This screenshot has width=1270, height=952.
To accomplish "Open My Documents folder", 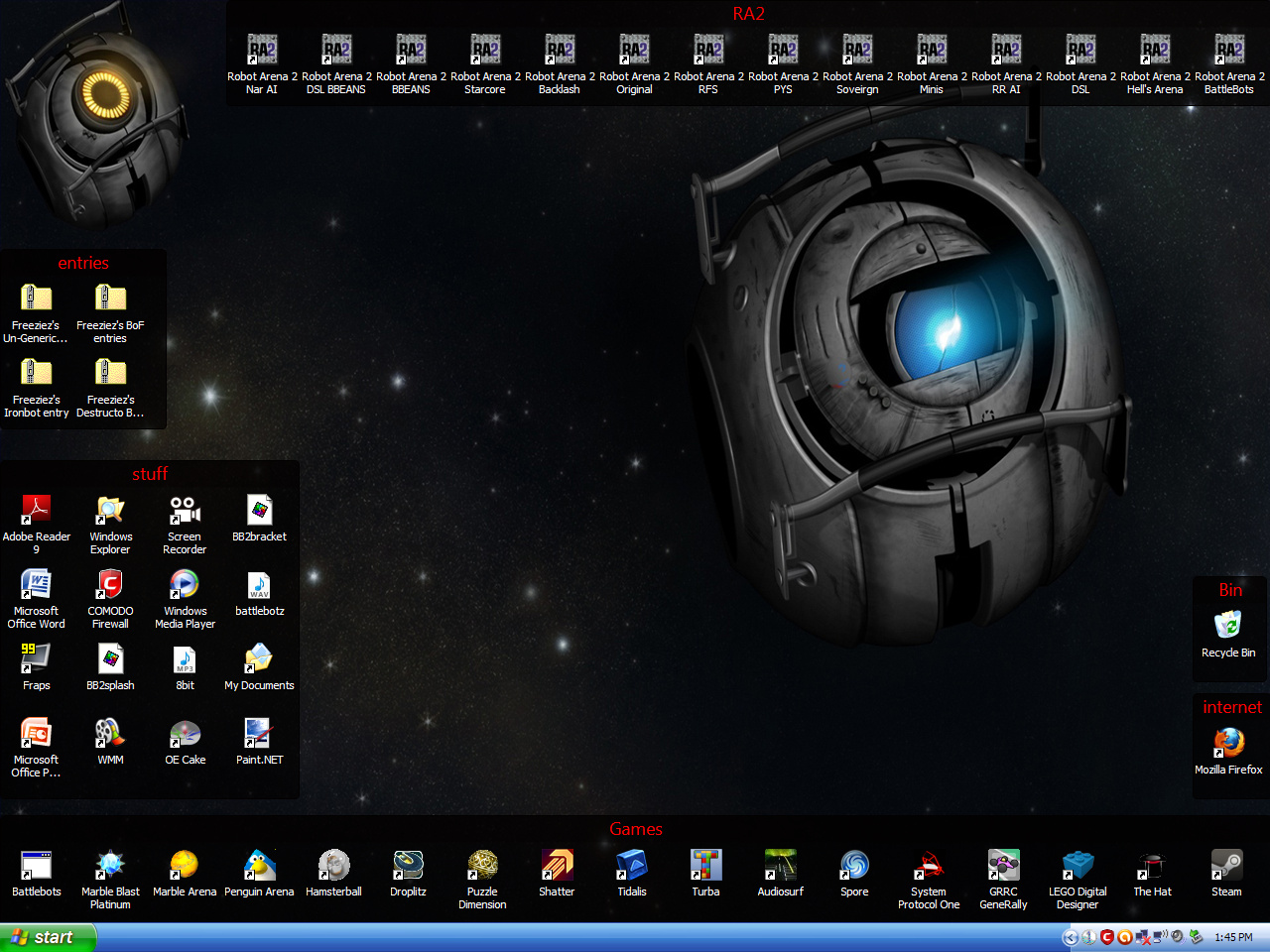I will (259, 658).
